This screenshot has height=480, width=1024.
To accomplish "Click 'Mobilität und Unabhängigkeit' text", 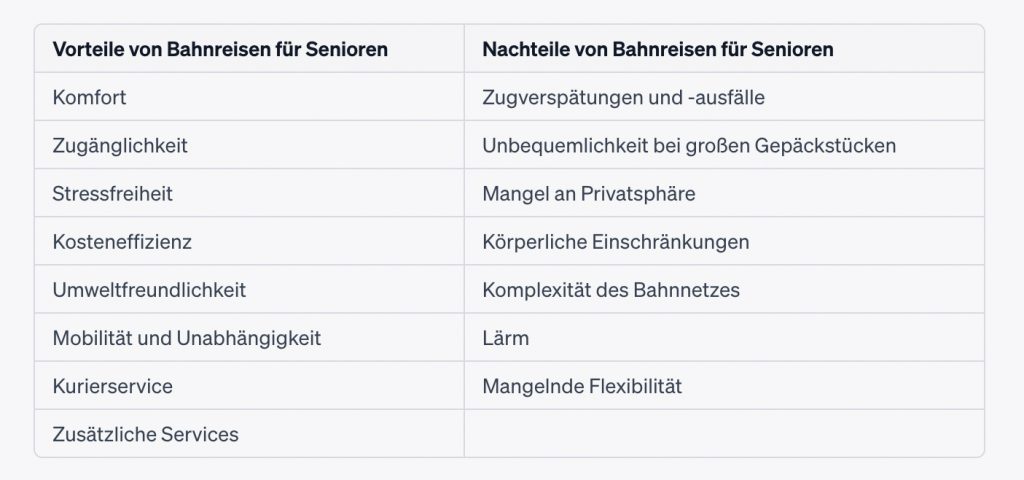I will 186,338.
